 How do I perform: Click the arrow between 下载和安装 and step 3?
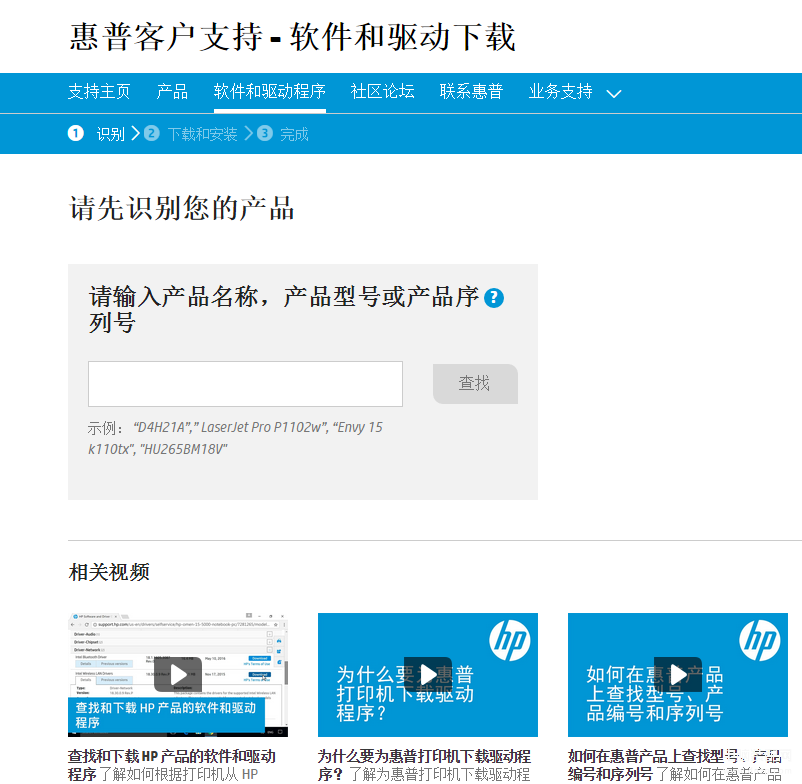[x=249, y=133]
